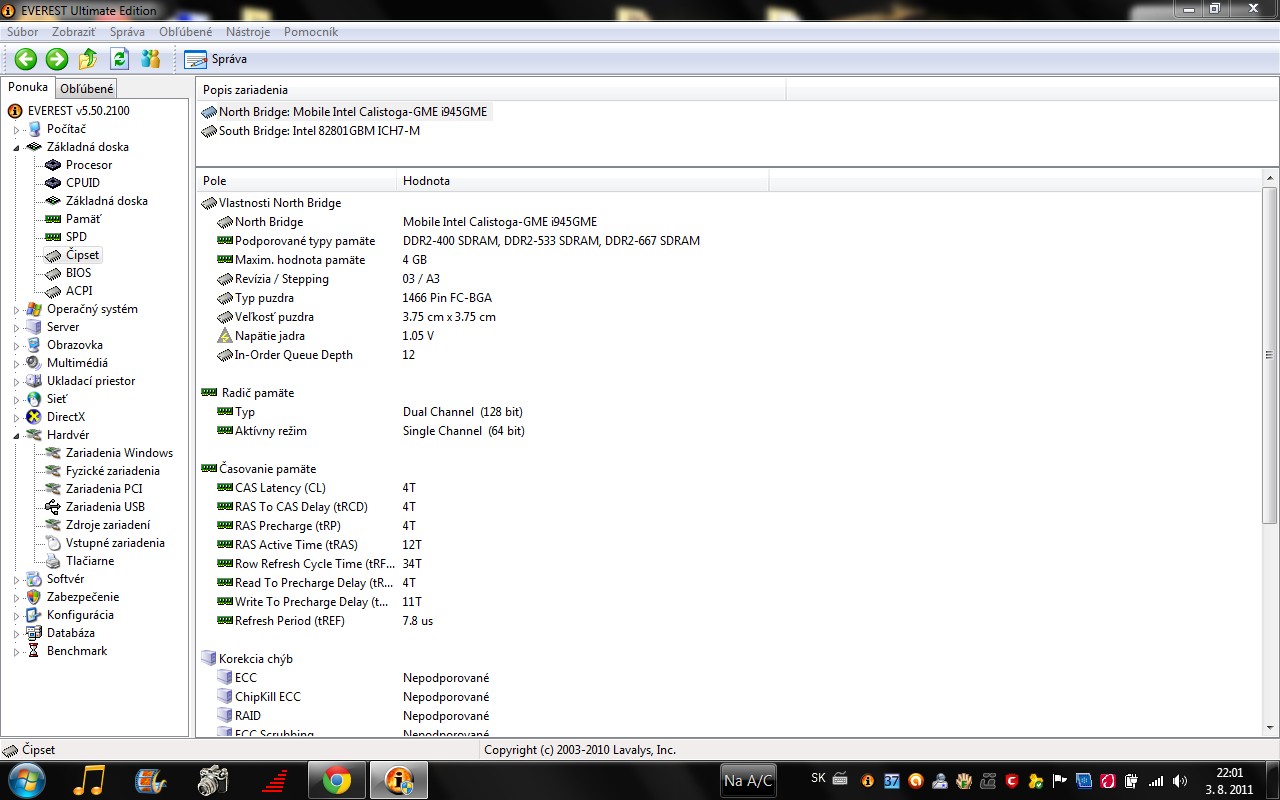The width and height of the screenshot is (1280, 800).
Task: Open the Windows Start button
Action: pos(26,780)
